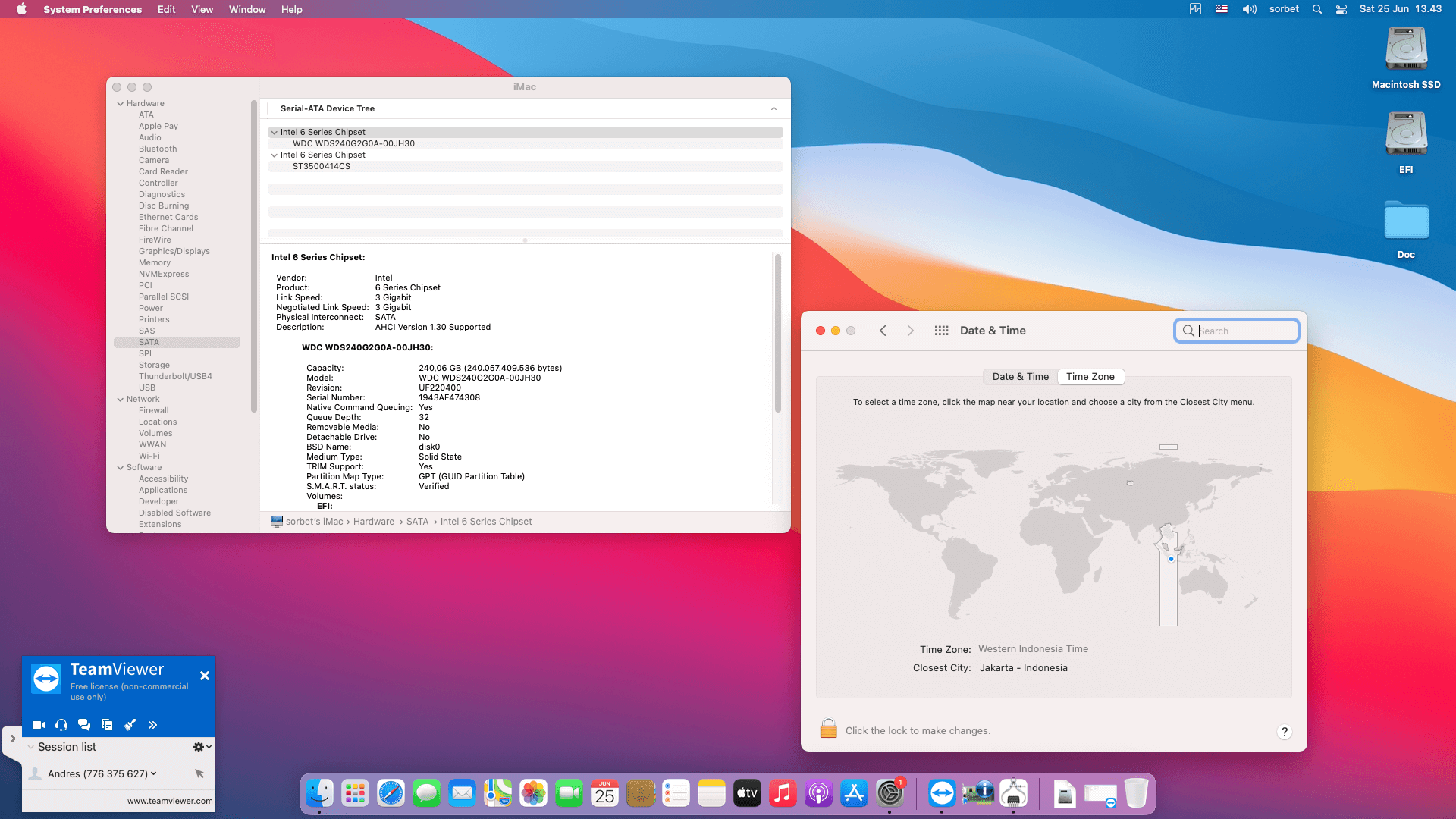1456x819 pixels.
Task: Click the TeamViewer whiteboard brush icon
Action: pyautogui.click(x=130, y=725)
